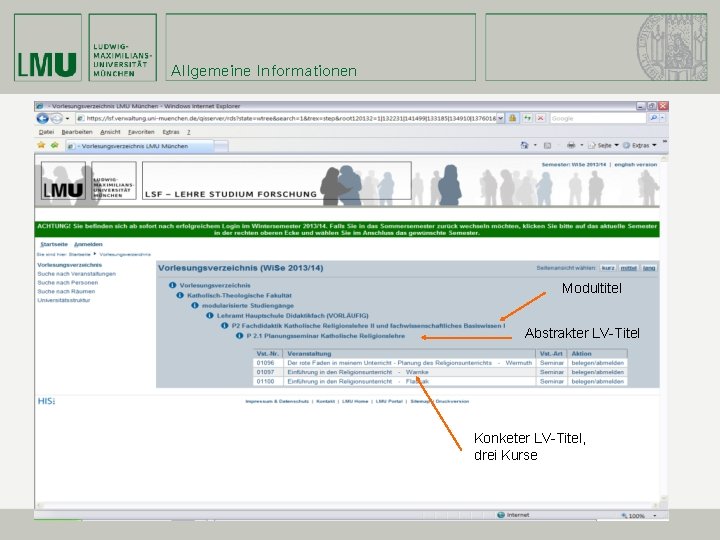Open Suche nach Veranstaltungen in sidebar
Screen dimensions: 720x540
[x=76, y=274]
